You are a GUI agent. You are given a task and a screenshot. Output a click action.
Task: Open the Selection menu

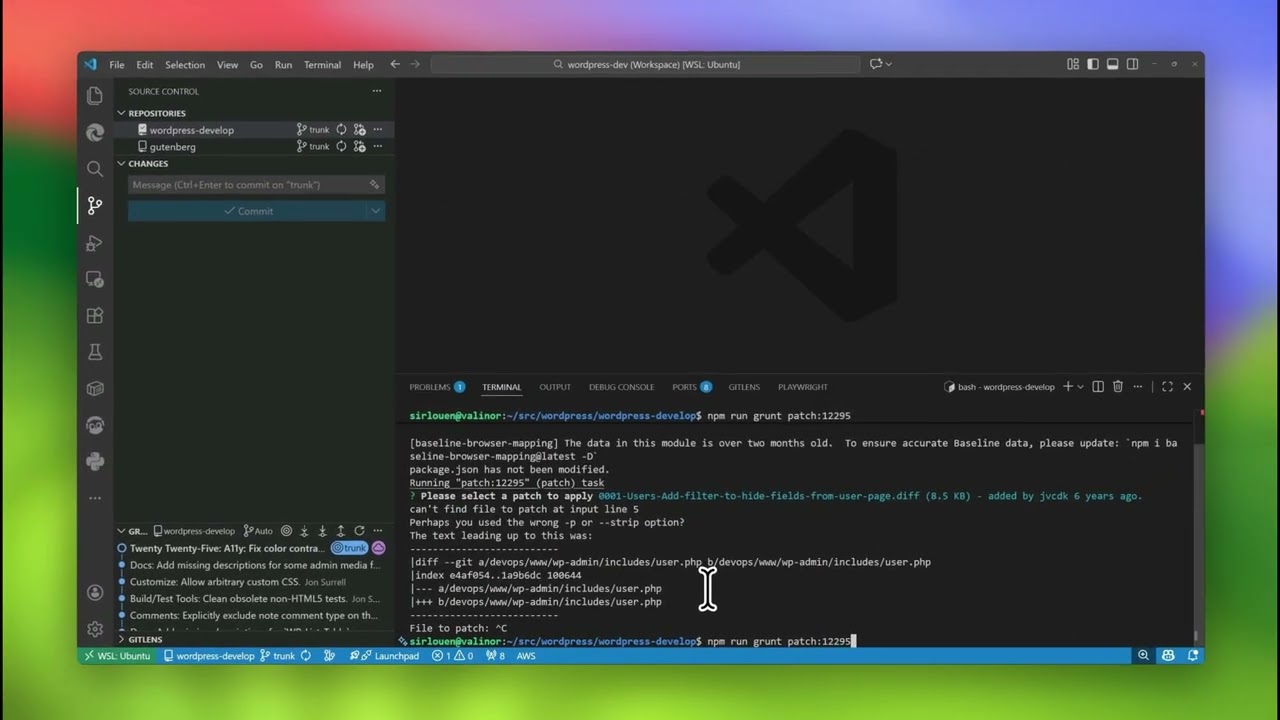tap(185, 65)
